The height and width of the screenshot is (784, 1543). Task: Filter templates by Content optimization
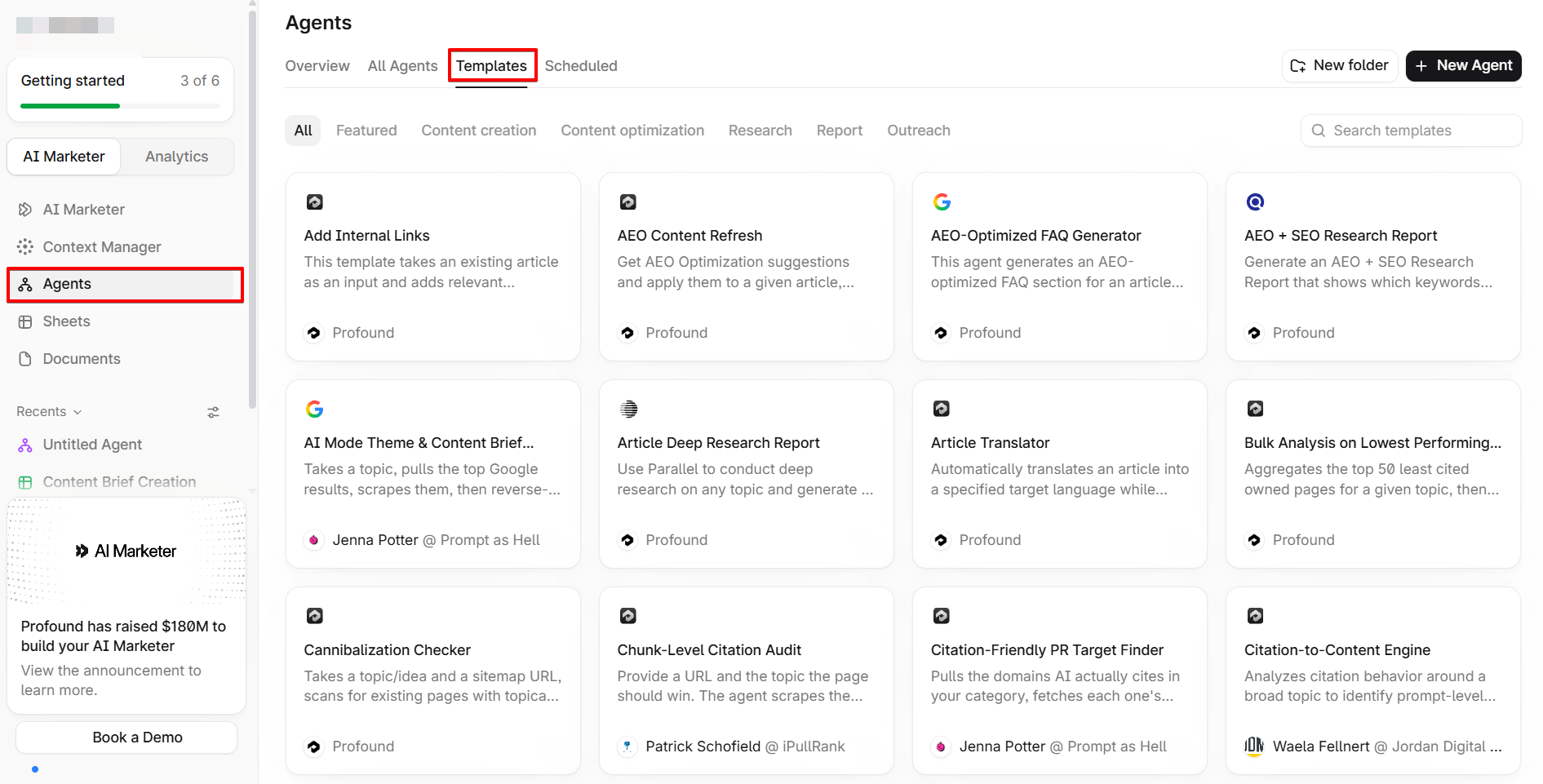(x=632, y=131)
